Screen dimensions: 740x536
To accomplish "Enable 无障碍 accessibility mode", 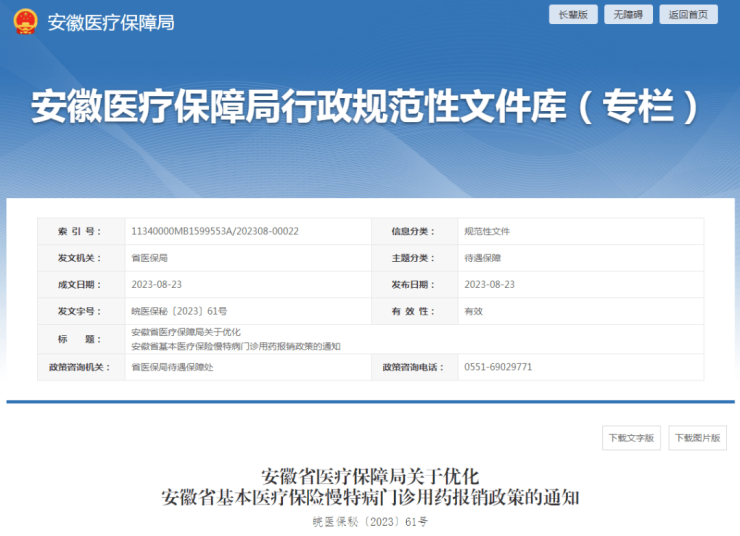I will [631, 14].
